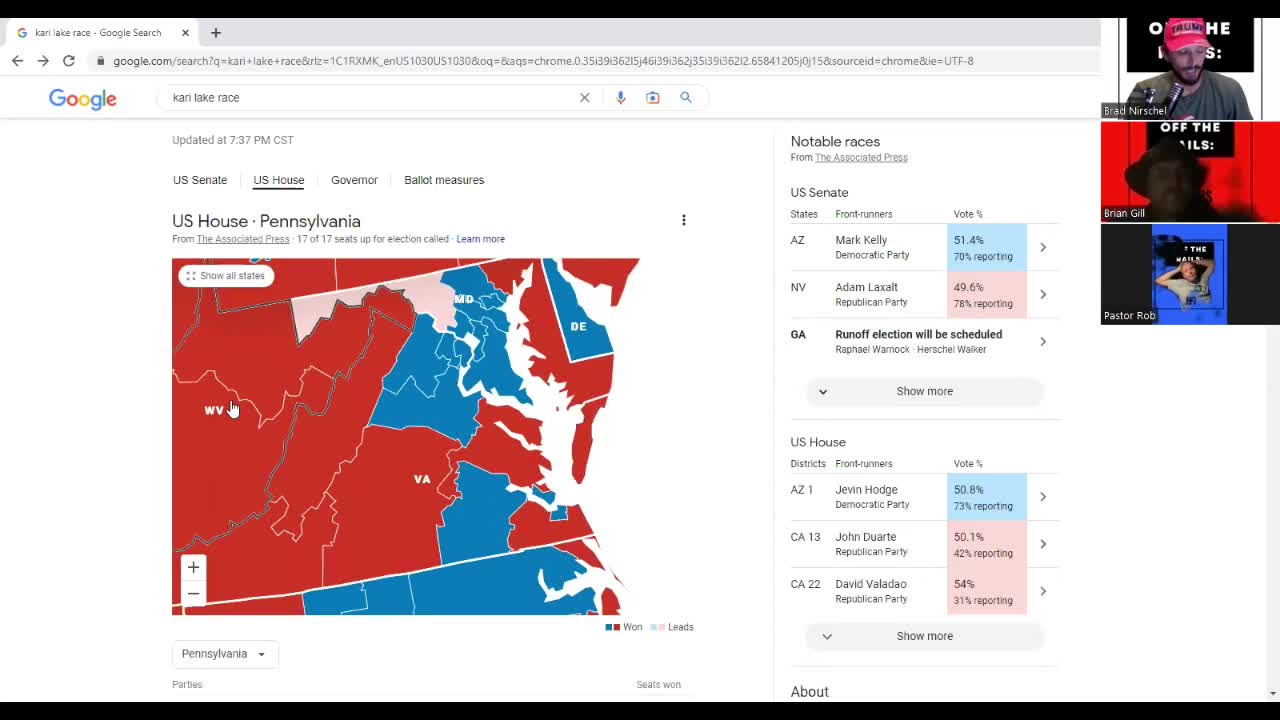The width and height of the screenshot is (1280, 720).
Task: Click Show all states button
Action: point(226,276)
